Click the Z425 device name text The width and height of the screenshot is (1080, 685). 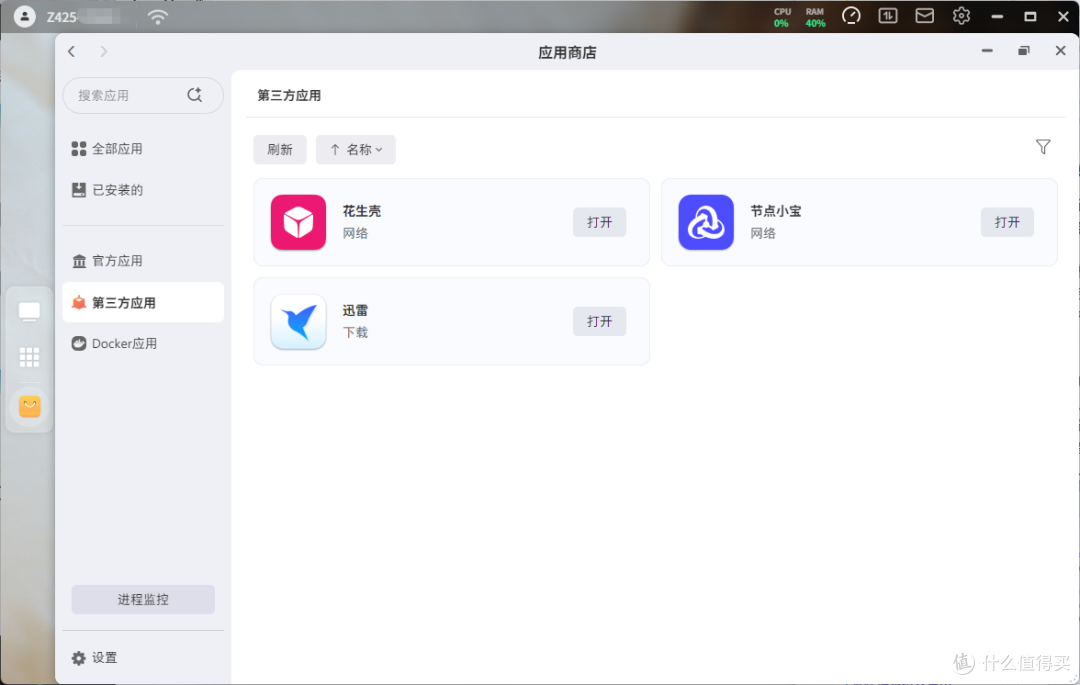click(x=61, y=17)
